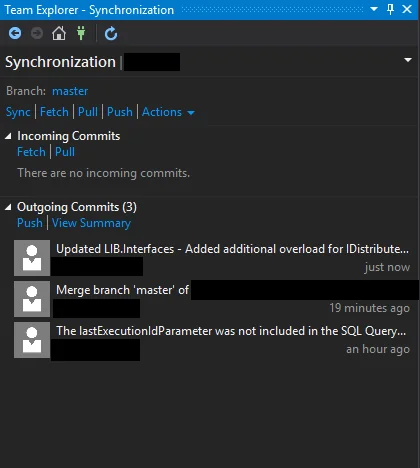The height and width of the screenshot is (468, 420).
Task: Go to Team Explorer Home icon
Action: (59, 33)
